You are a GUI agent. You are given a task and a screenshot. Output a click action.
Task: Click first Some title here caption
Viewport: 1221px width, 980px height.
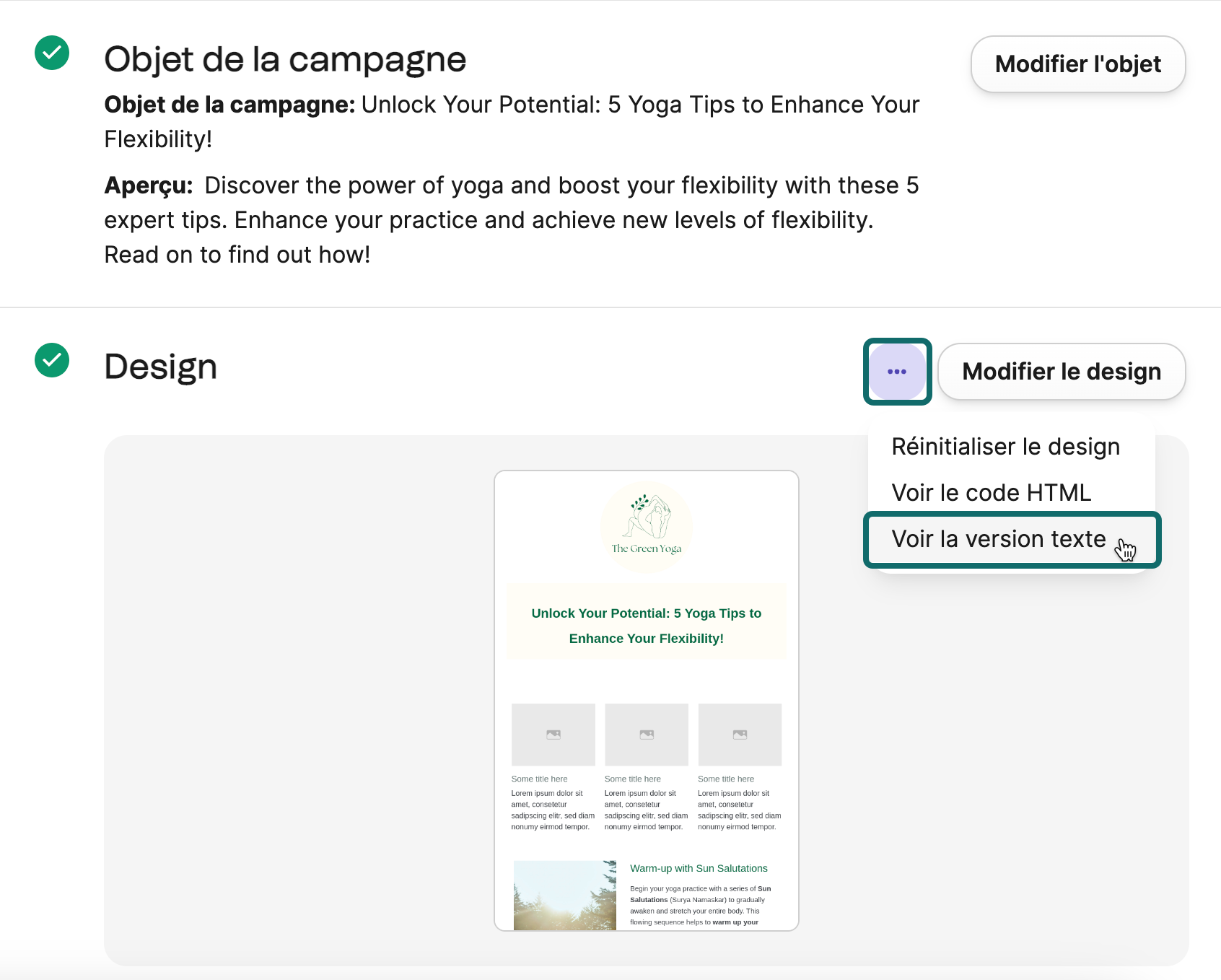click(x=539, y=779)
